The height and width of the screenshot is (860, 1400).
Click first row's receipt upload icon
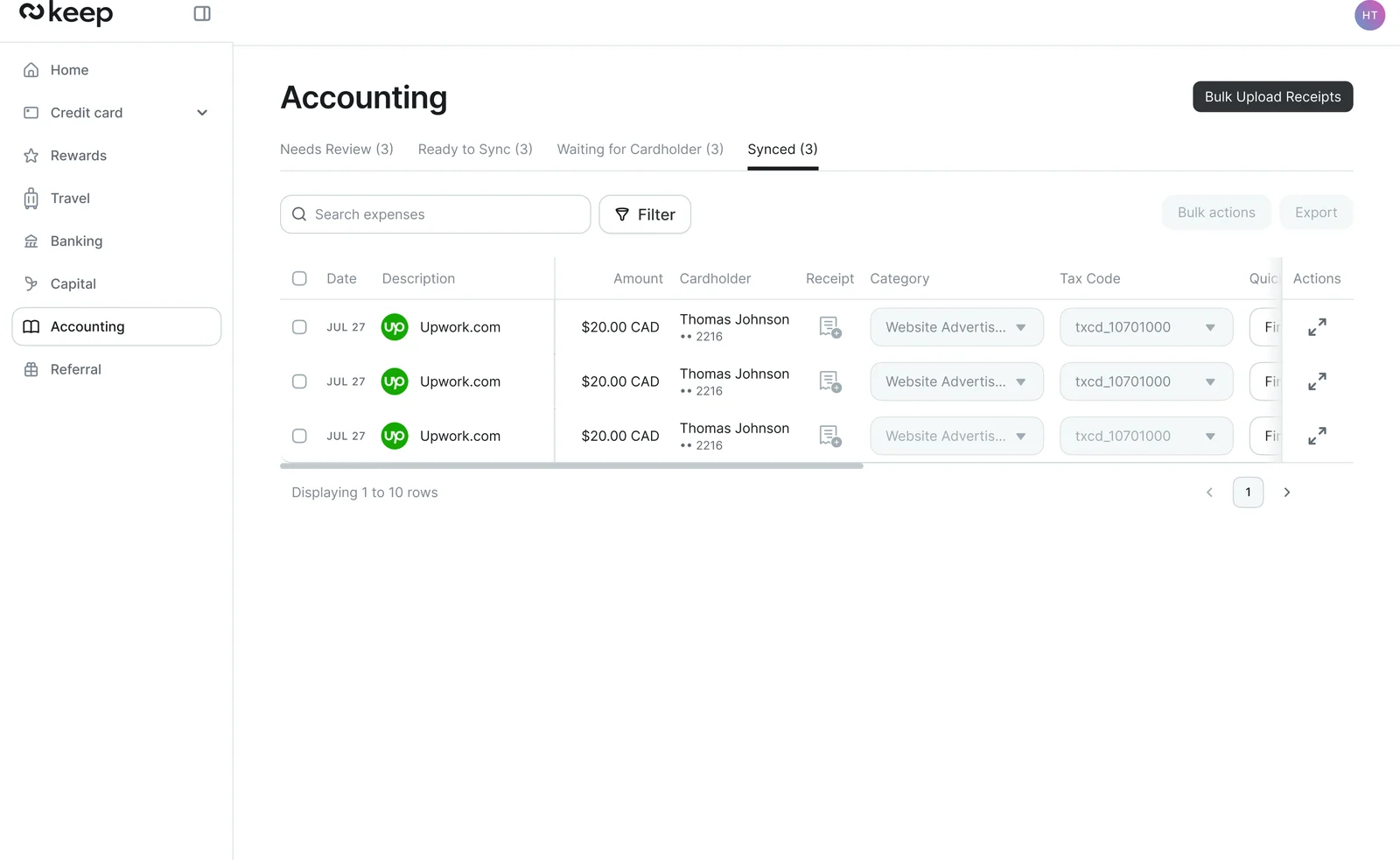830,327
